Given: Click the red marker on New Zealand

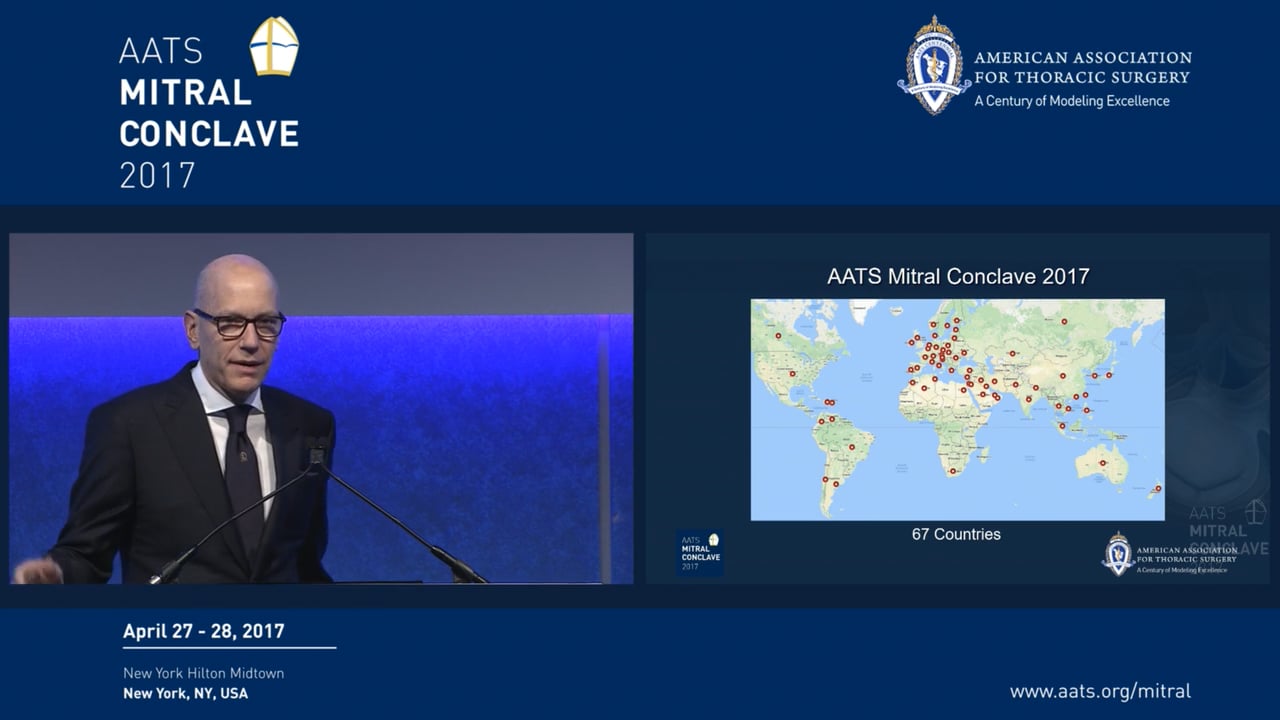Looking at the screenshot, I should (1157, 488).
